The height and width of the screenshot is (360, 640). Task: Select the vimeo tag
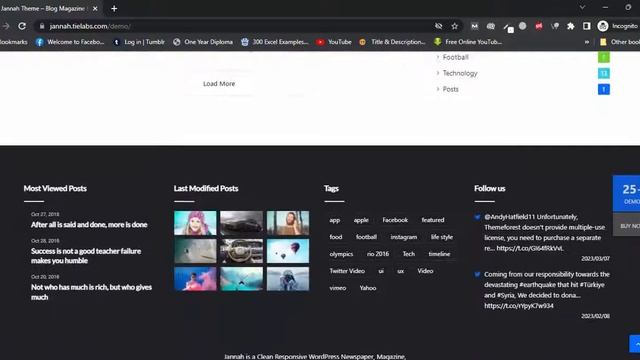[338, 288]
